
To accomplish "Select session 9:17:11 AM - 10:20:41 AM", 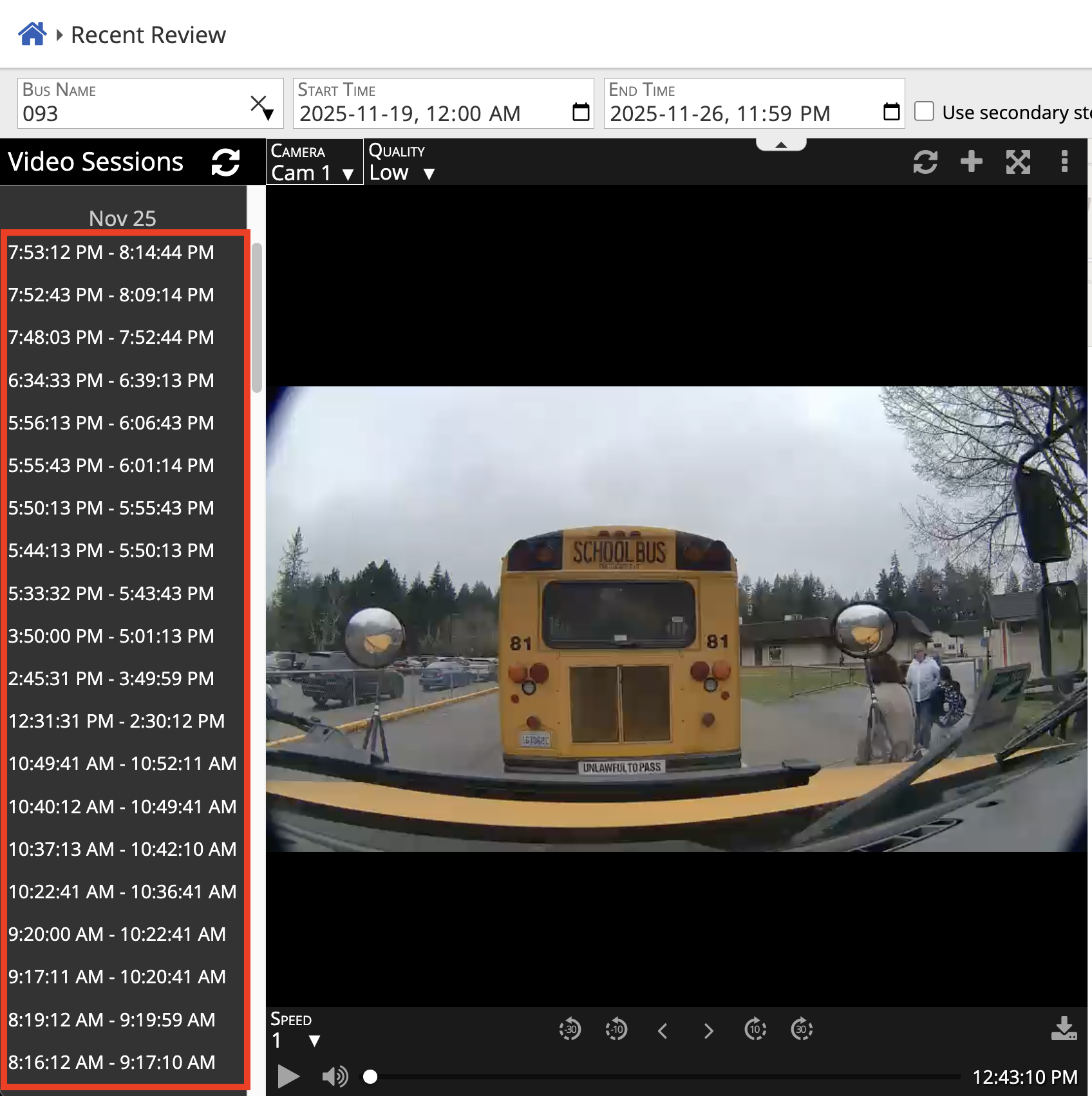I will coord(117,976).
